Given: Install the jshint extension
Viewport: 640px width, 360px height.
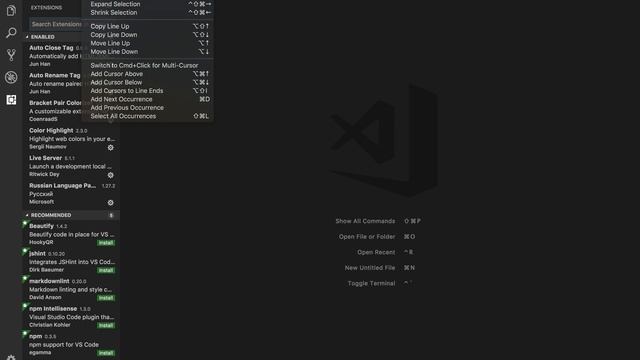Looking at the screenshot, I should [106, 270].
